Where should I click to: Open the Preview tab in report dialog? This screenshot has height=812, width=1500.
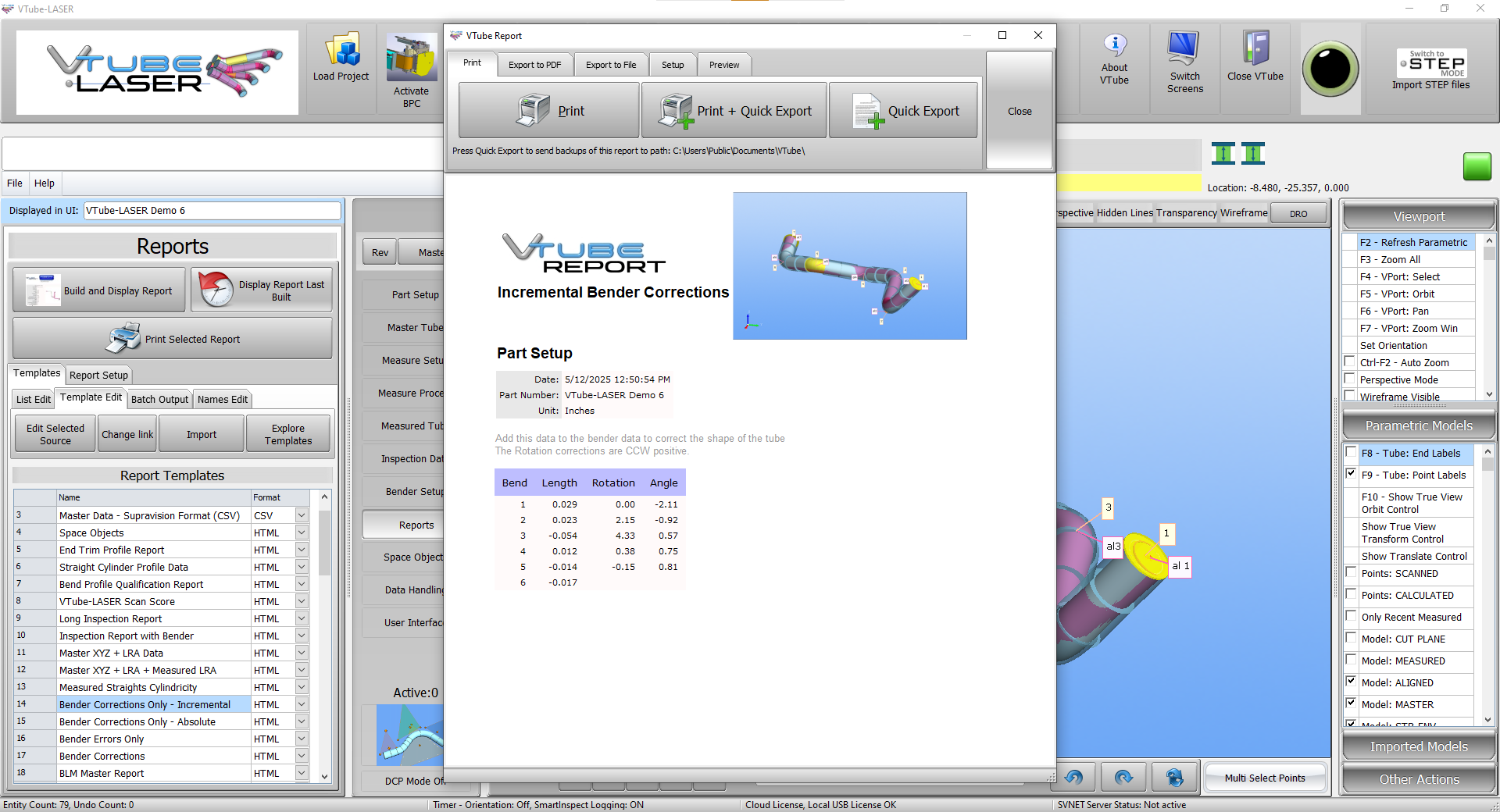pyautogui.click(x=724, y=65)
